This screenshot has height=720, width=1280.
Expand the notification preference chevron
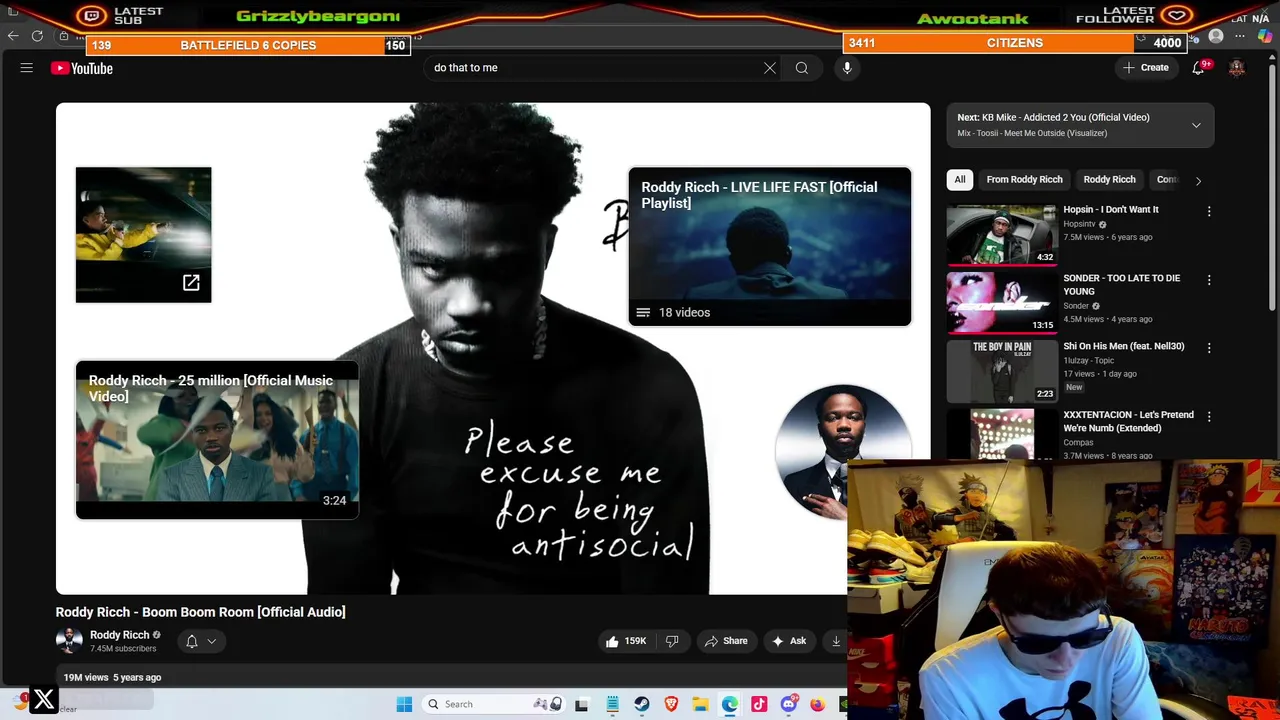click(211, 642)
